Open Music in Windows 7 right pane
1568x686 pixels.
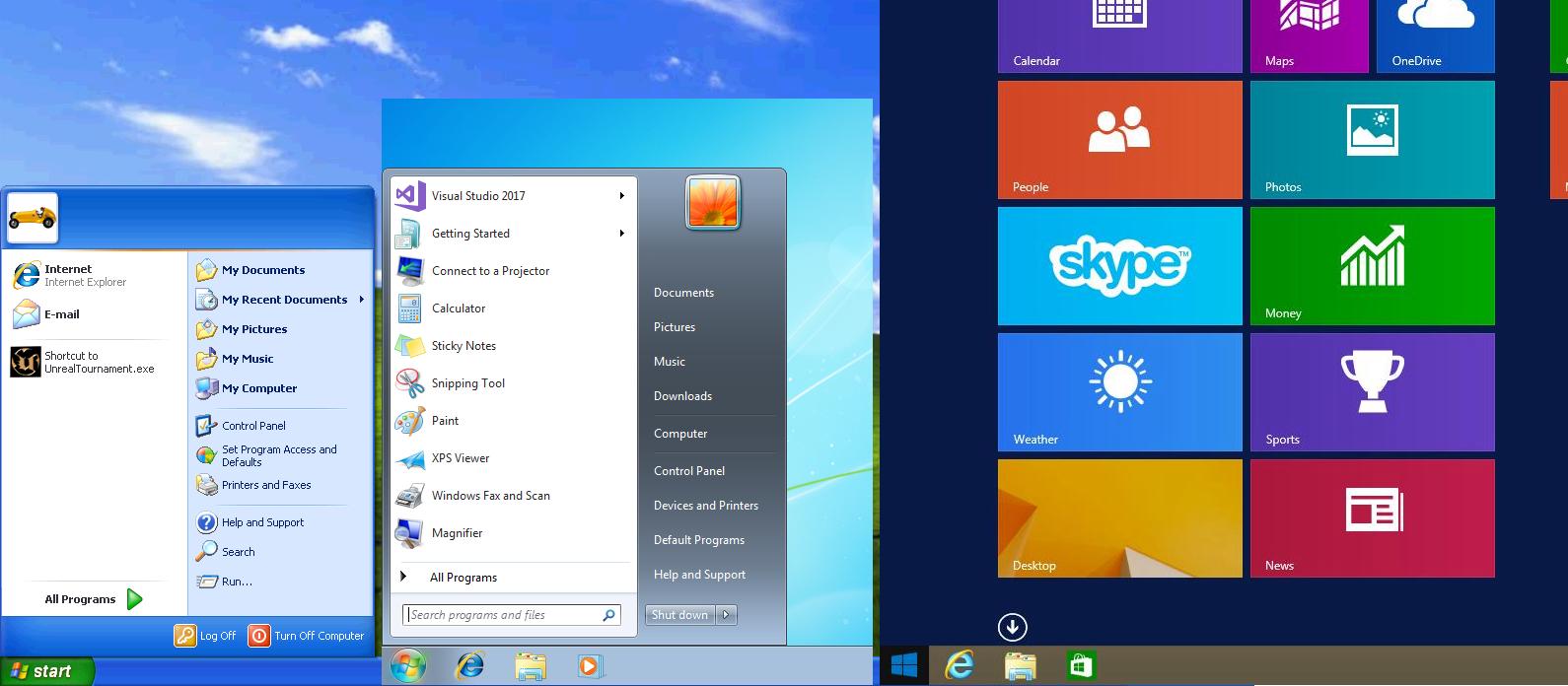670,362
